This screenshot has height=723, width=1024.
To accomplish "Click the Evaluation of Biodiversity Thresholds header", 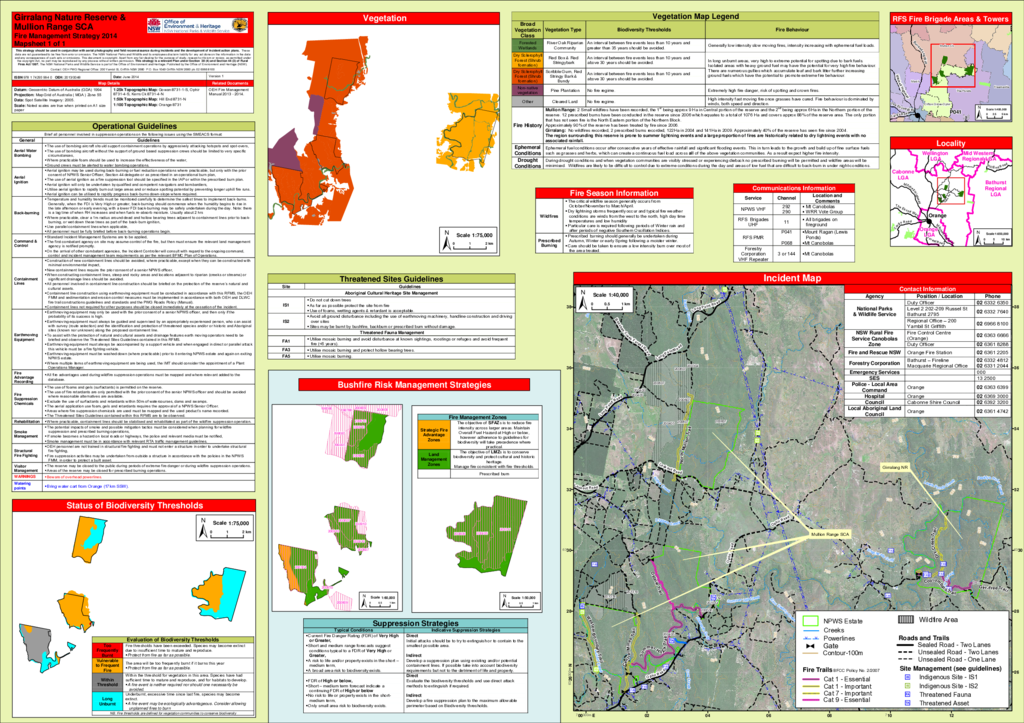I will click(x=173, y=639).
